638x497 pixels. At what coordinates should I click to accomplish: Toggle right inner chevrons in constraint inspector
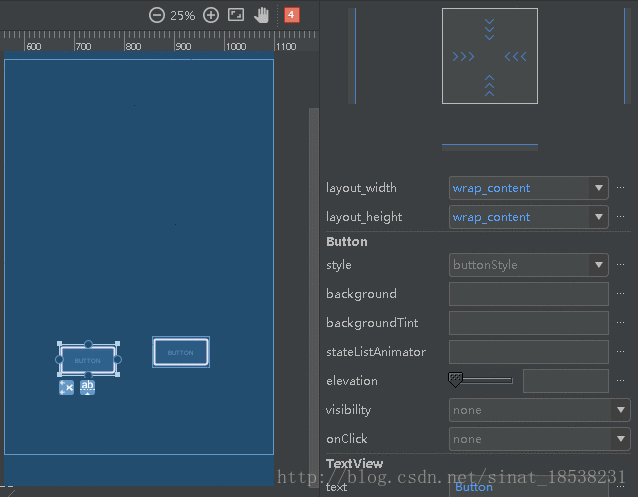[516, 56]
